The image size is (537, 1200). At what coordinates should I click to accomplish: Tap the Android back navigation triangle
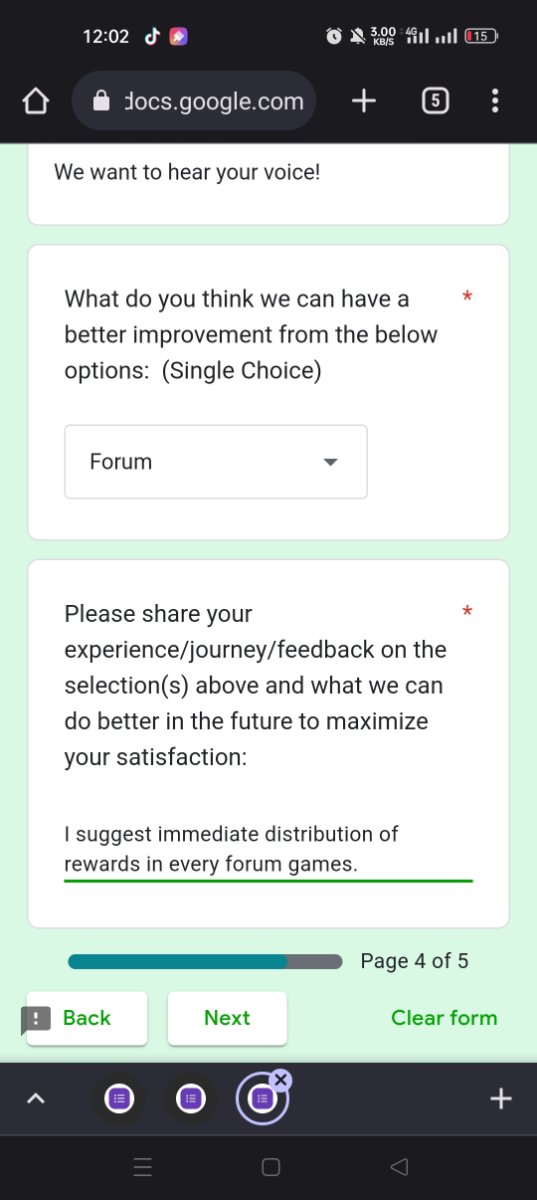(399, 1167)
